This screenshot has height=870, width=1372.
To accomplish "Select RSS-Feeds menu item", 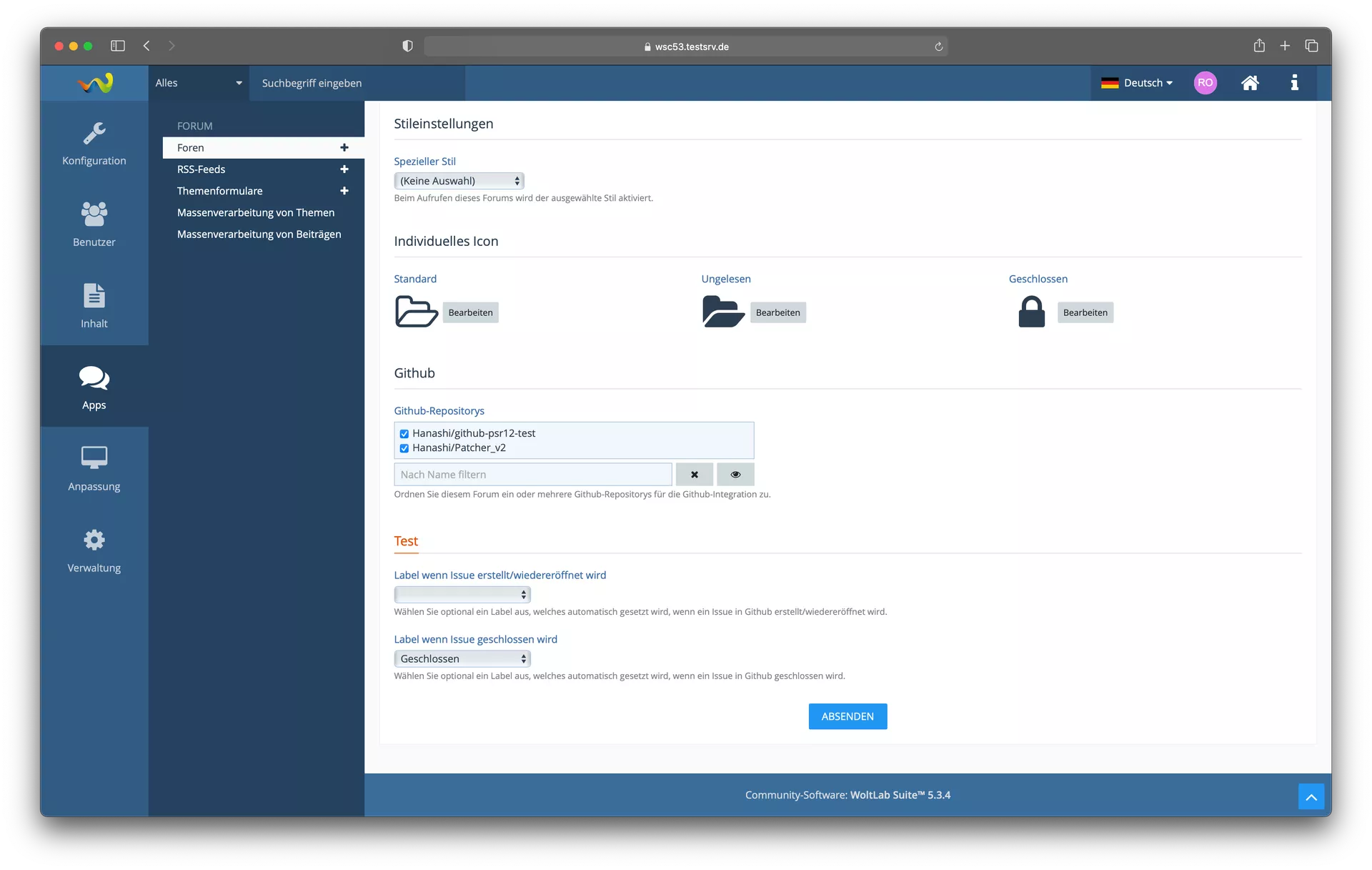I will (x=202, y=169).
